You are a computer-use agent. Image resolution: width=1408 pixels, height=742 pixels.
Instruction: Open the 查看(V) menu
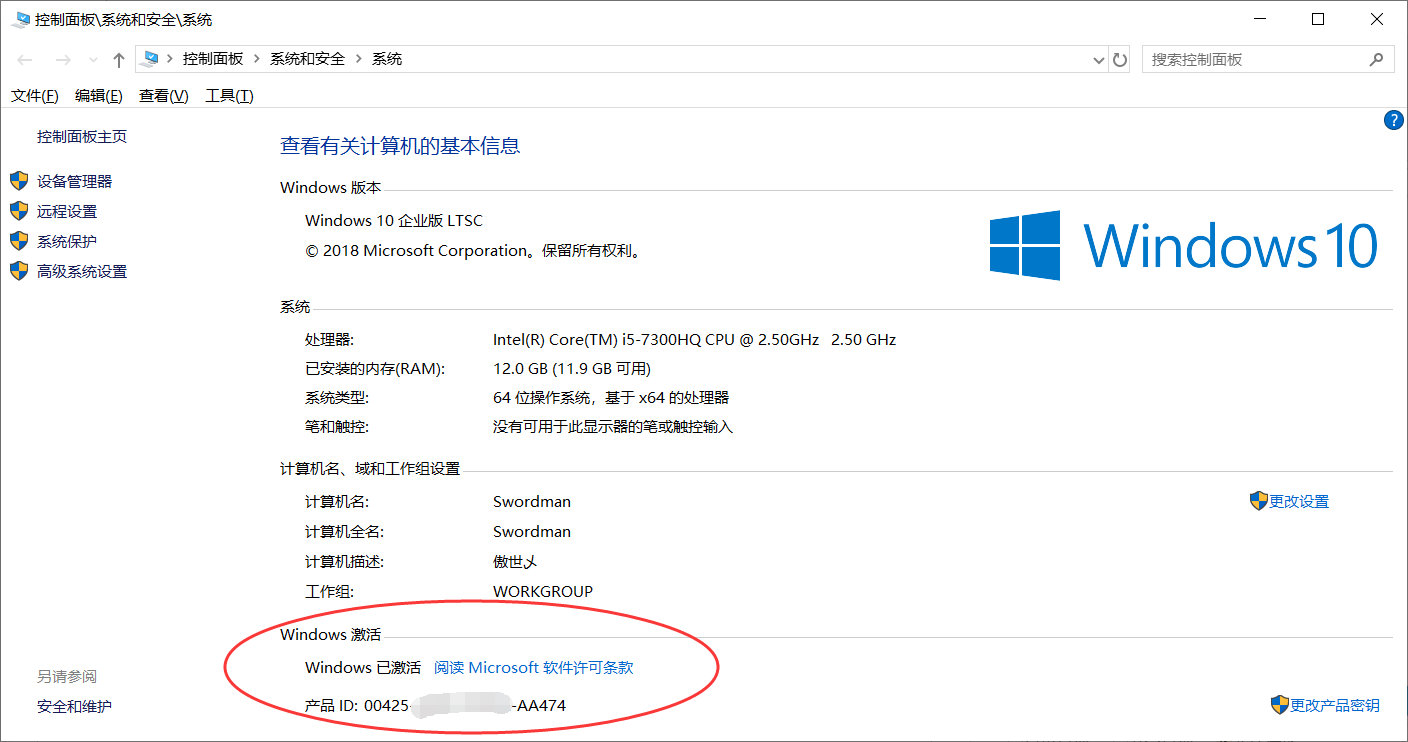[164, 96]
